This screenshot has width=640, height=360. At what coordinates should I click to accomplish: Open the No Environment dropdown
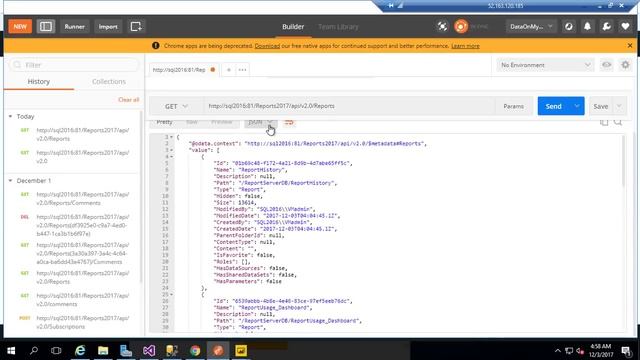click(545, 65)
